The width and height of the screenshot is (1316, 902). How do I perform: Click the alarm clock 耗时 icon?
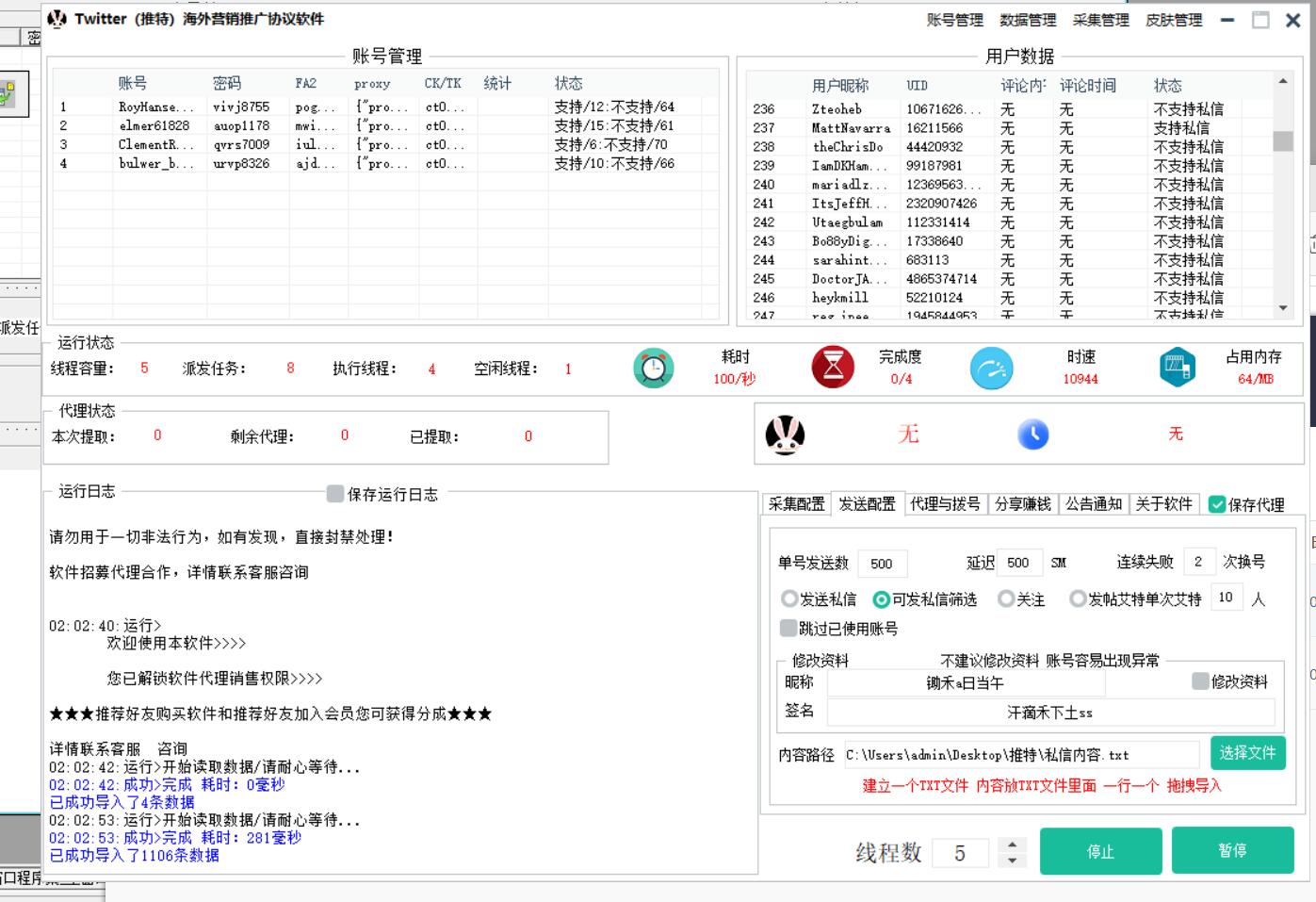(653, 369)
